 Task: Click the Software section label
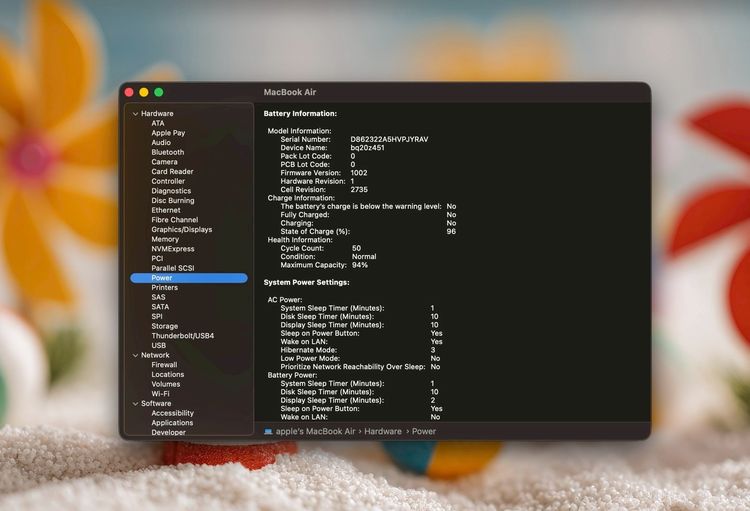(156, 403)
